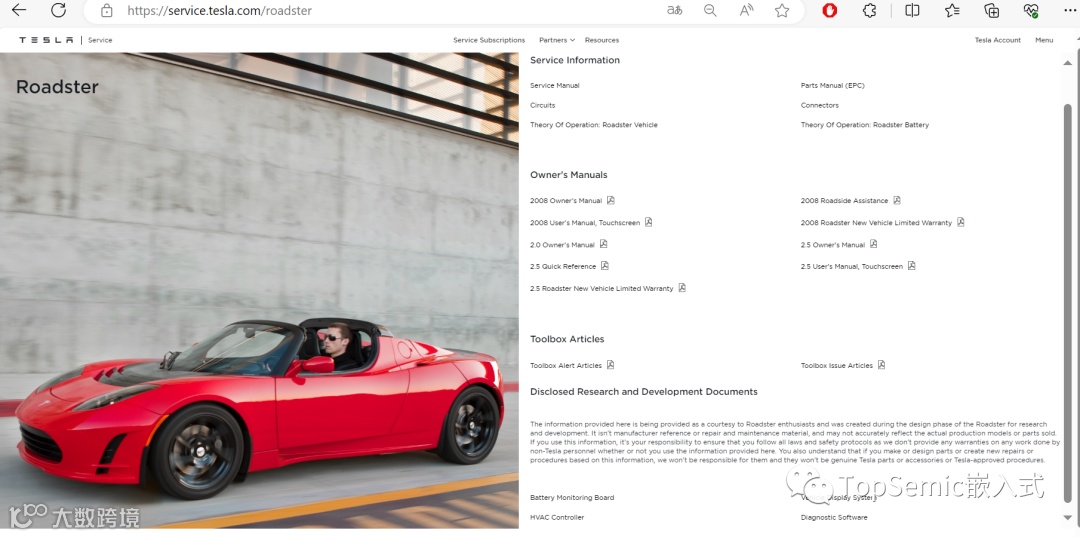
Task: Open Service Subscriptions in top navigation
Action: pos(489,40)
